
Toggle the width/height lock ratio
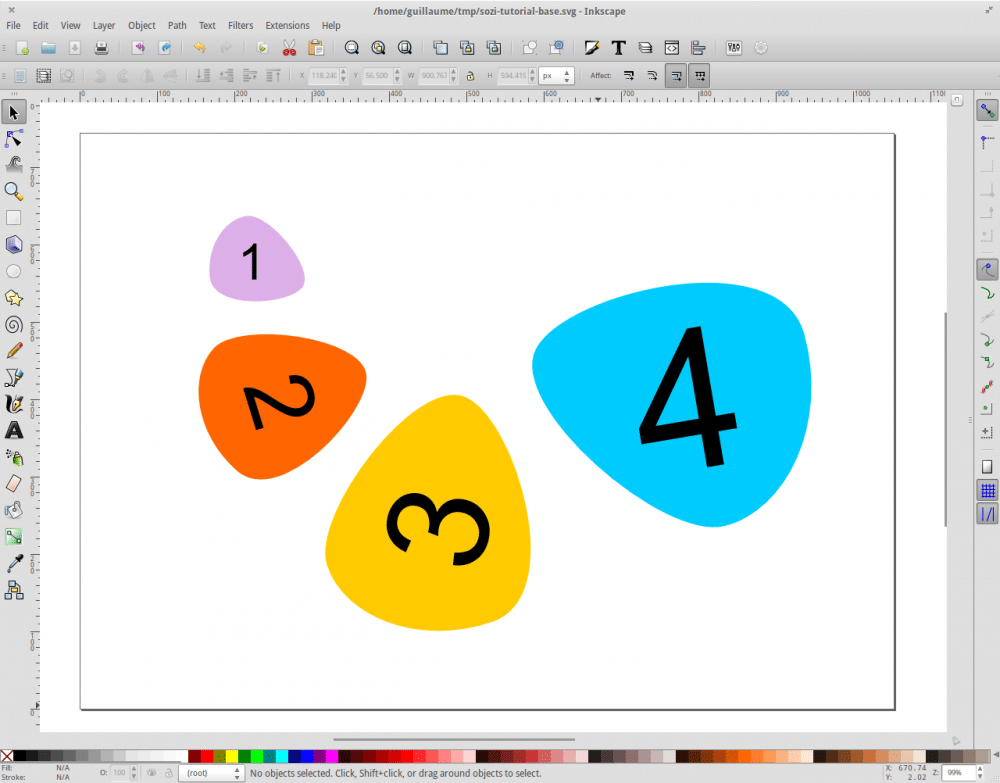pos(470,75)
